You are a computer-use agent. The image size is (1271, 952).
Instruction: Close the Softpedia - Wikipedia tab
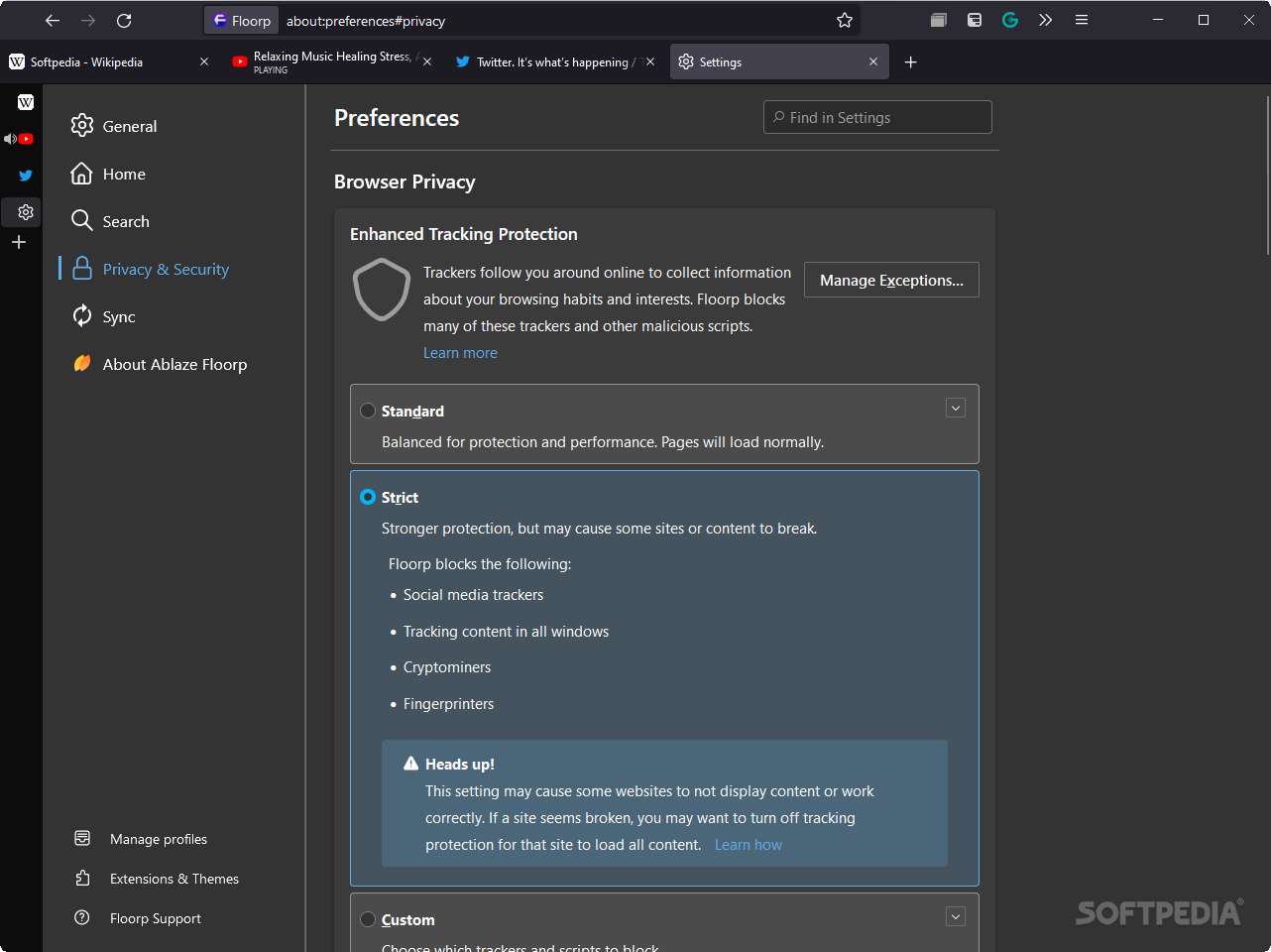pyautogui.click(x=204, y=61)
